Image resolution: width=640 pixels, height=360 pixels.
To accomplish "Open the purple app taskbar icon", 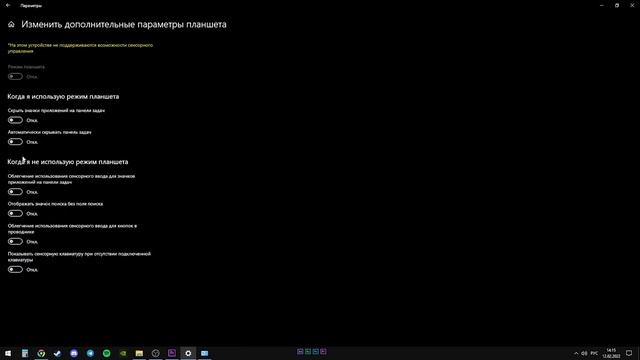I will pos(172,353).
